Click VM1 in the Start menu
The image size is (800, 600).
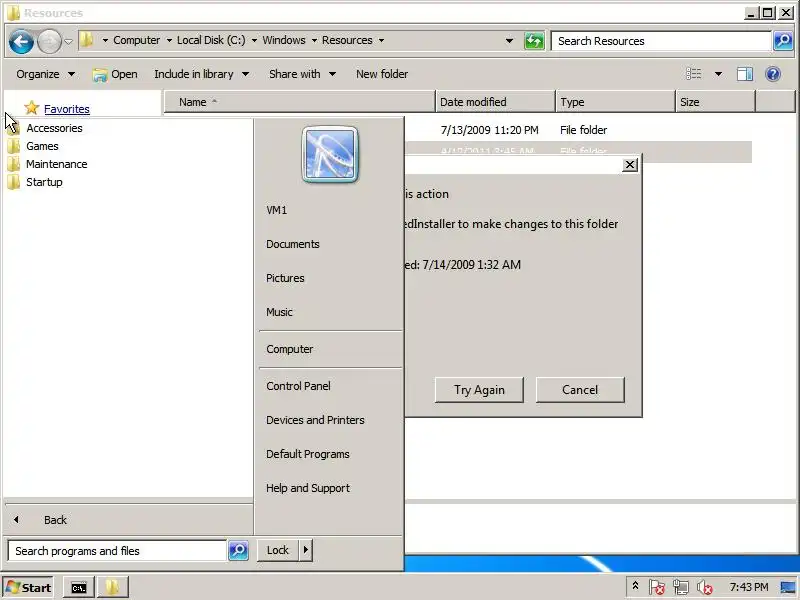277,210
